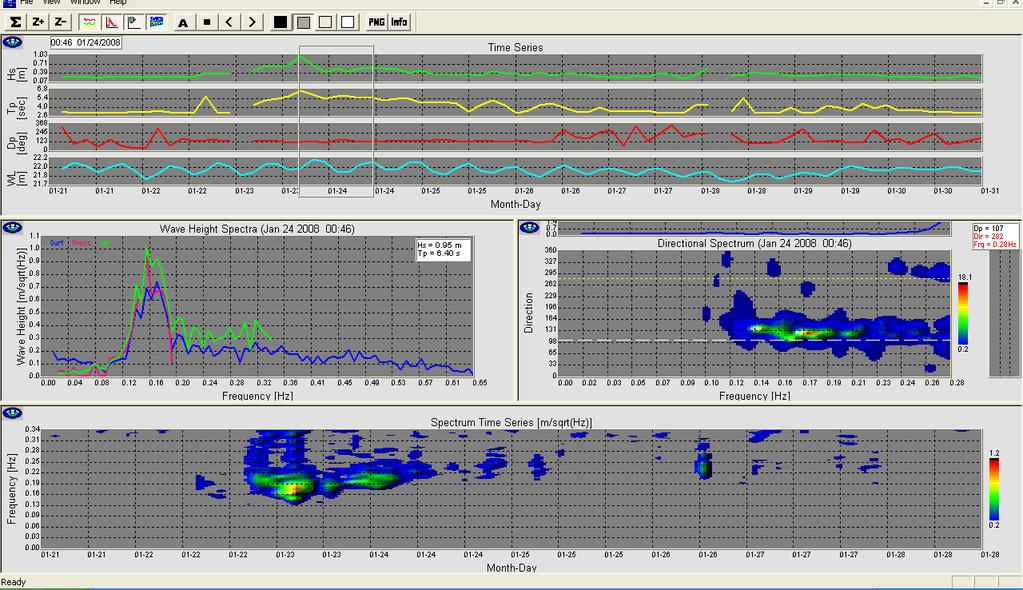Click the Dp = 107 readout

[x=988, y=229]
